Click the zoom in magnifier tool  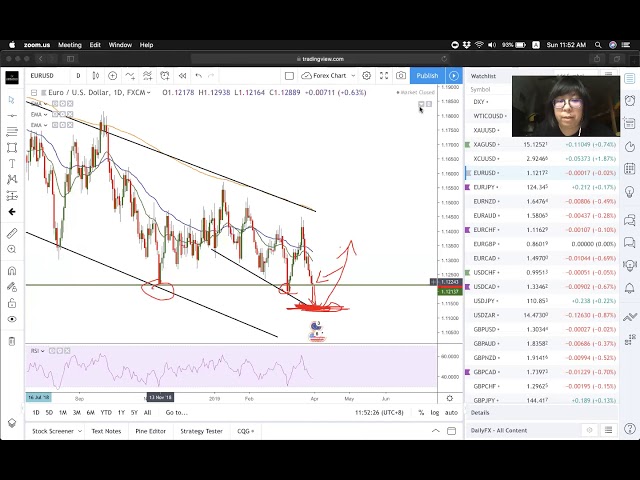pyautogui.click(x=12, y=251)
